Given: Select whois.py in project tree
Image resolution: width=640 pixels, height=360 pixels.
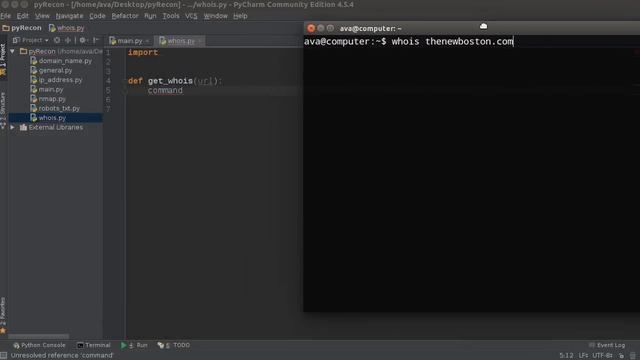Looking at the screenshot, I should pos(56,118).
